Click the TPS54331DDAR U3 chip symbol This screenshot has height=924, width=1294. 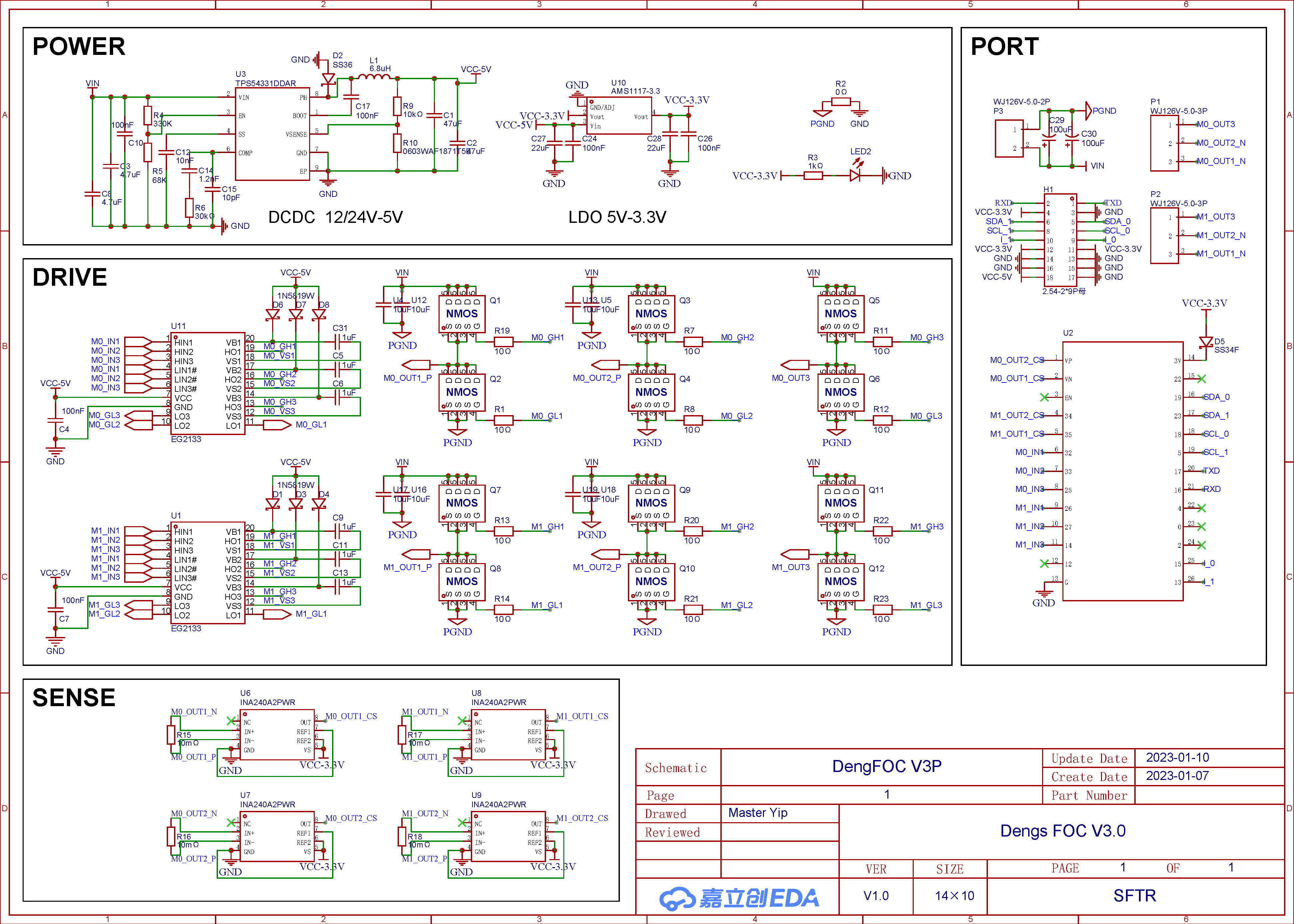point(273,134)
